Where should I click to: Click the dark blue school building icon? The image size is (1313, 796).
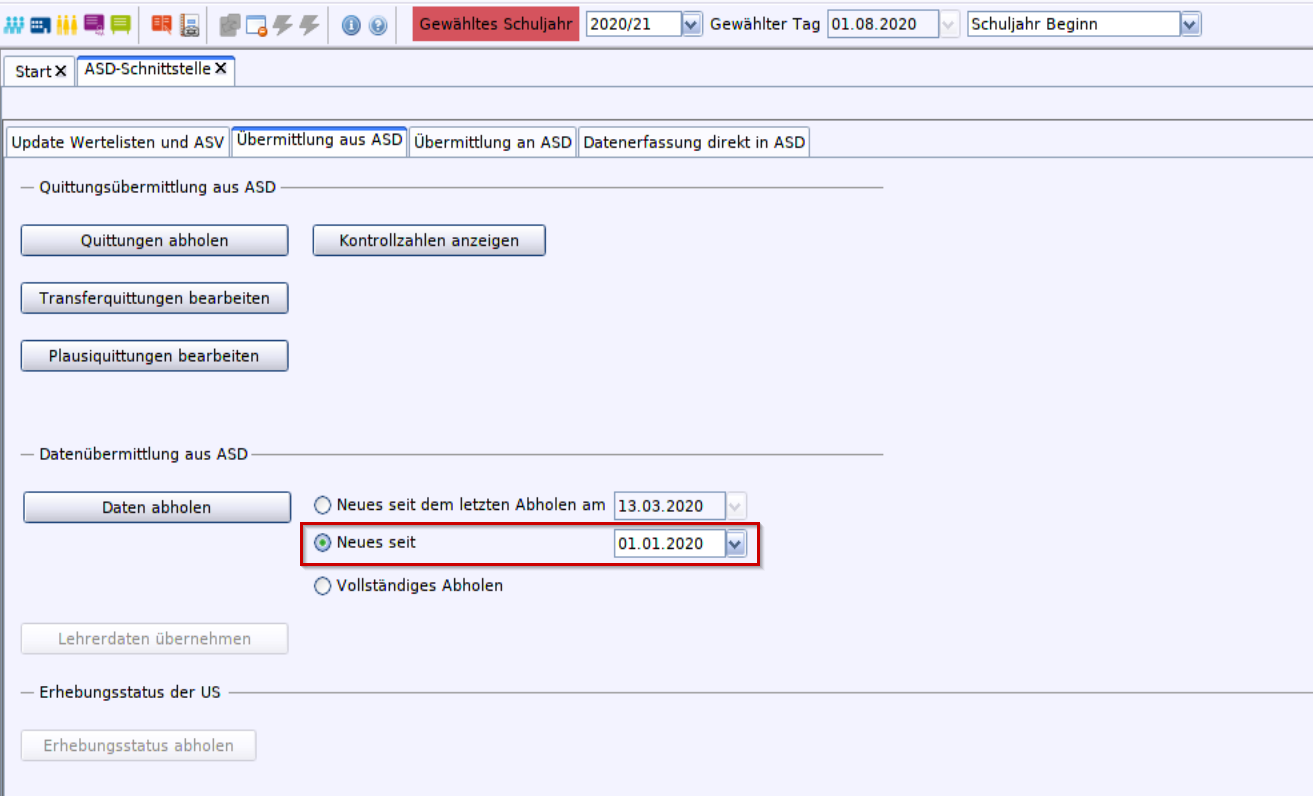click(x=40, y=24)
